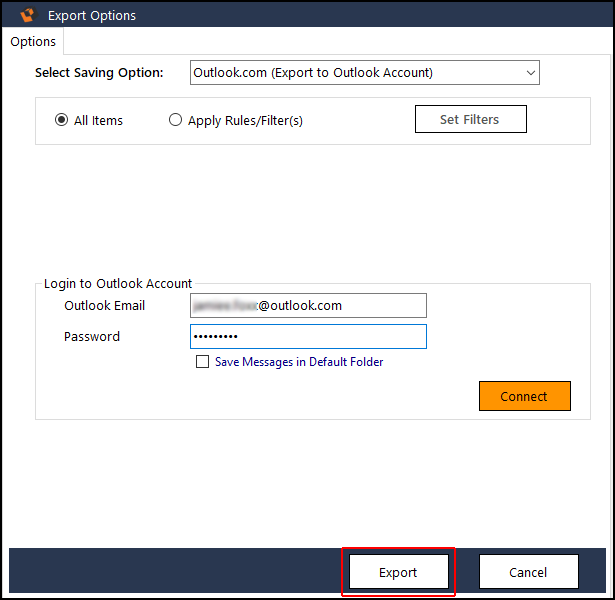Tick Save Messages in Default Folder checkbox
The image size is (615, 600).
coord(202,362)
